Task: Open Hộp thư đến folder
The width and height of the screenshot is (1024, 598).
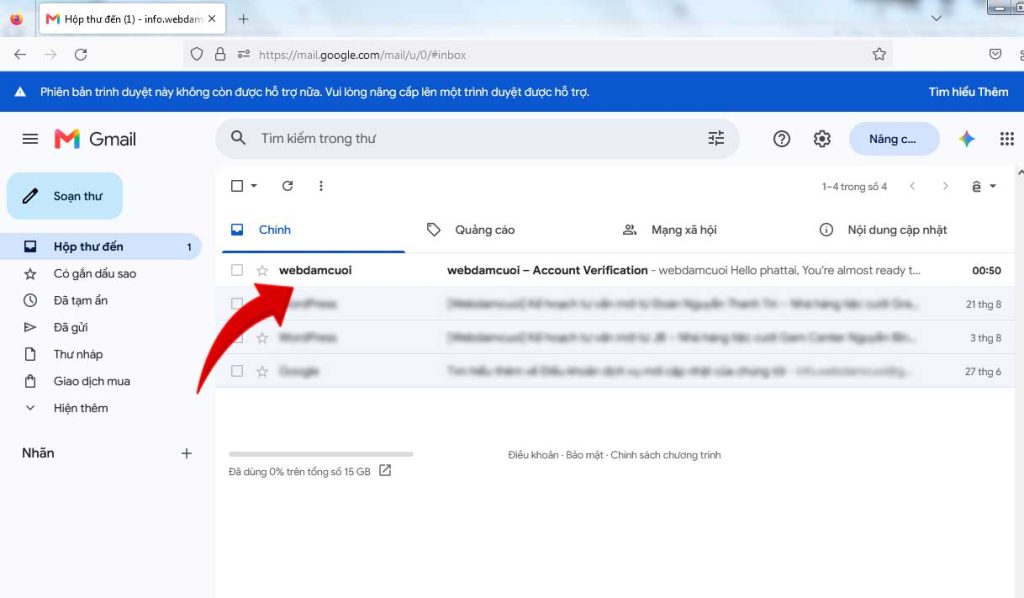Action: click(101, 247)
